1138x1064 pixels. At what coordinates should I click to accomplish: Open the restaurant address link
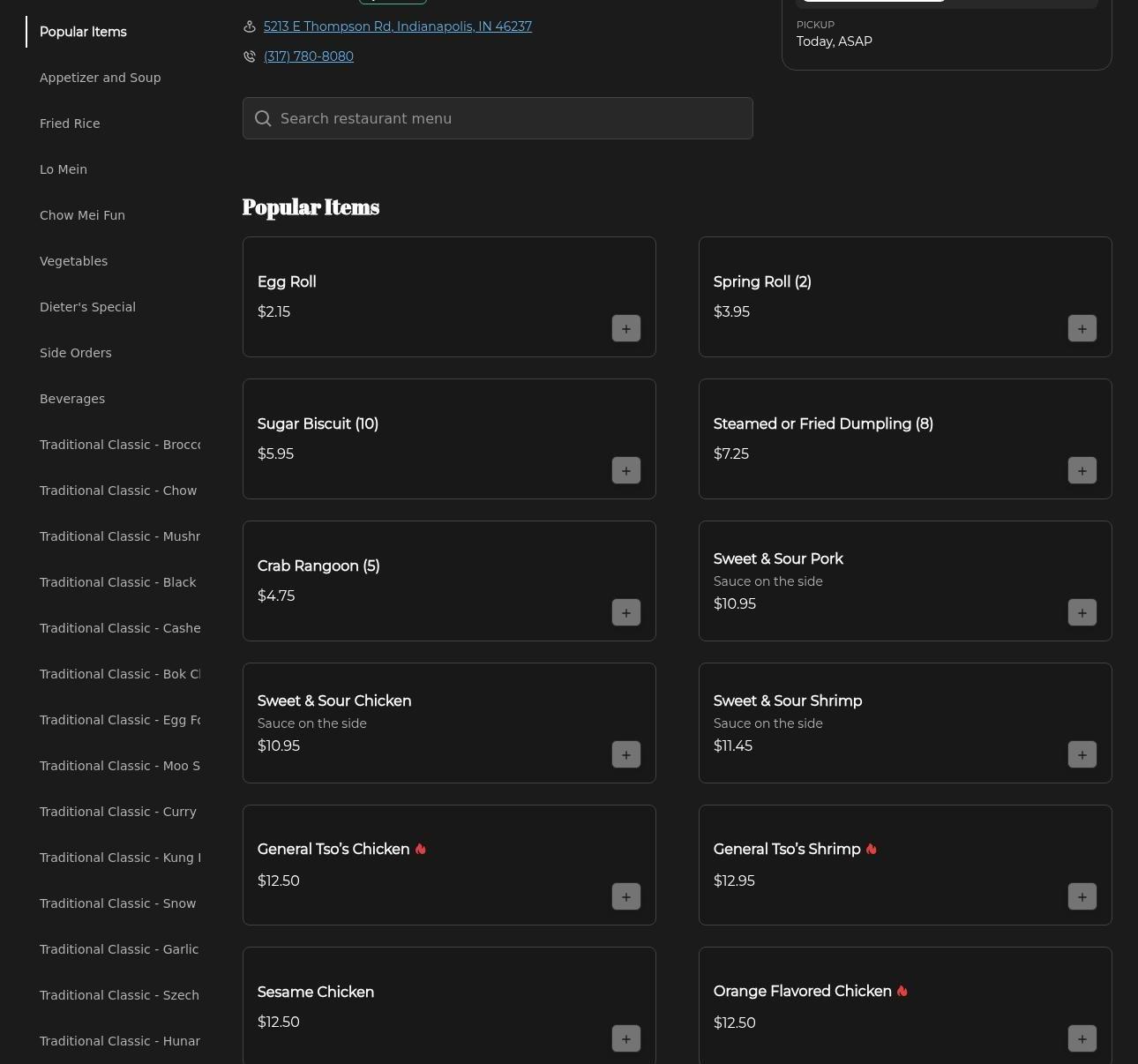click(397, 26)
